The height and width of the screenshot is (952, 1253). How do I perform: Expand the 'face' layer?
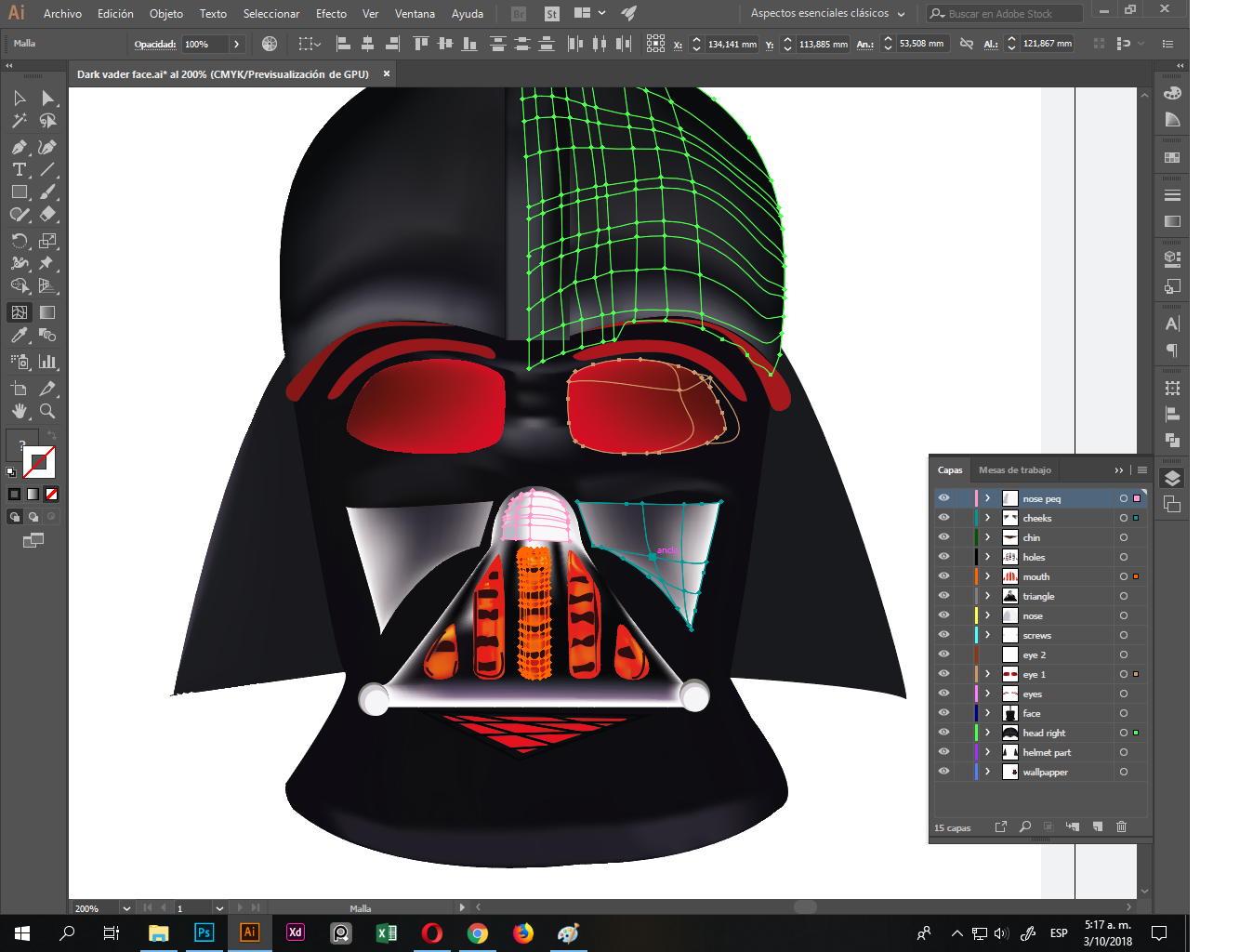click(x=988, y=713)
